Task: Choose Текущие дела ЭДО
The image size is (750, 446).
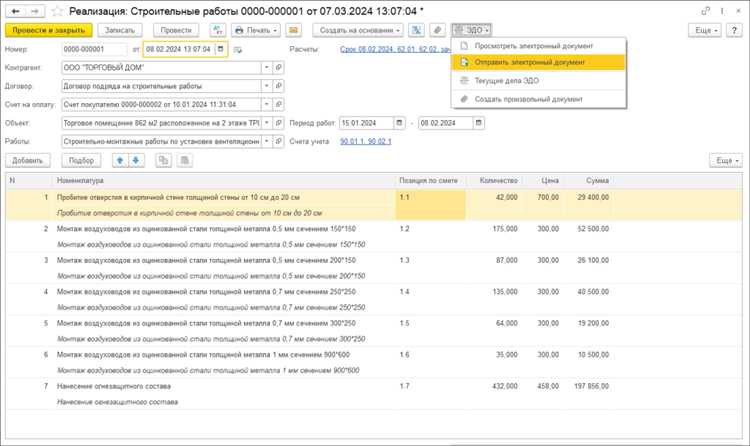Action: click(539, 81)
